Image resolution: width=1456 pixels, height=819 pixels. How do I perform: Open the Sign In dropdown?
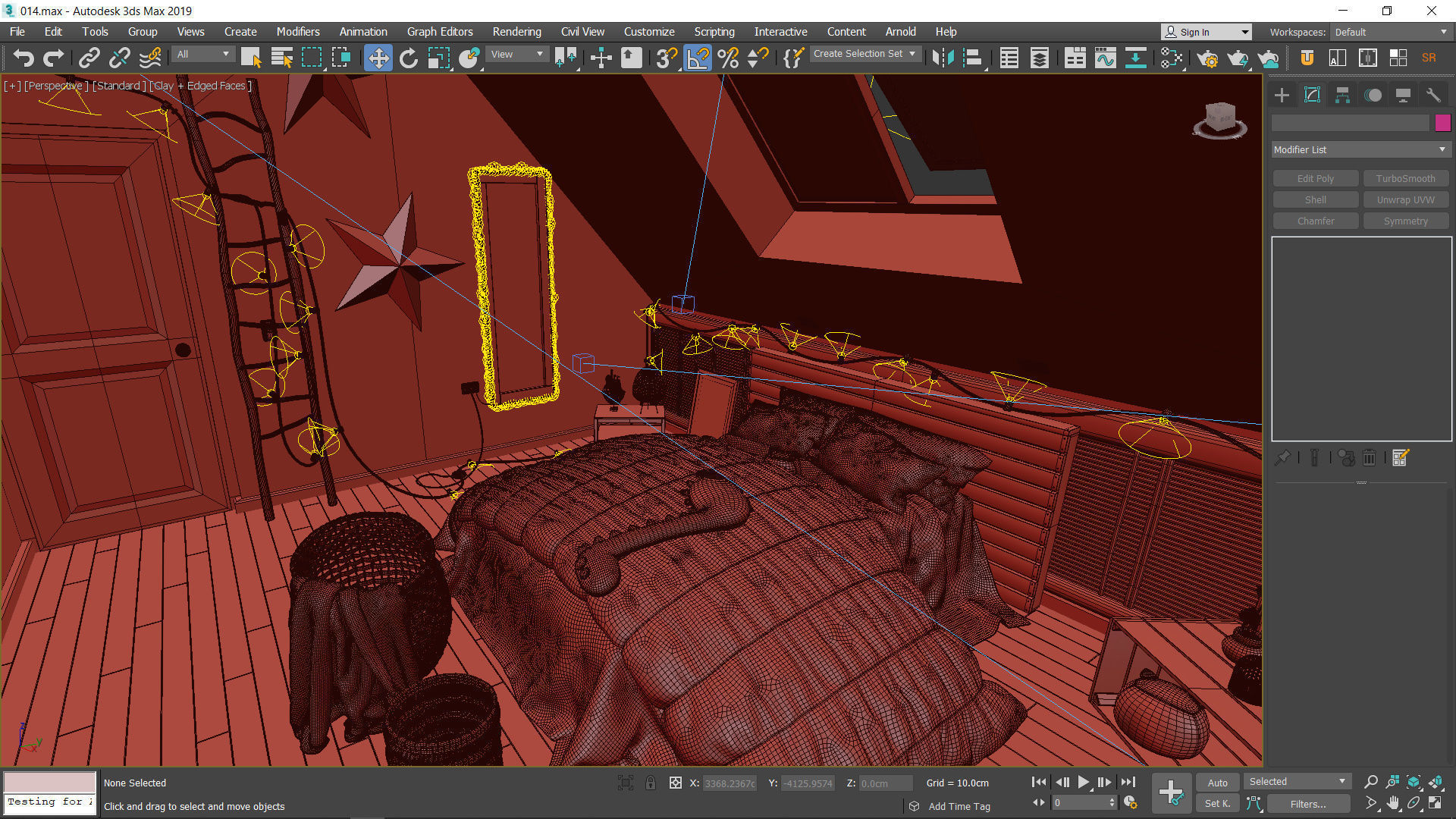click(1207, 32)
